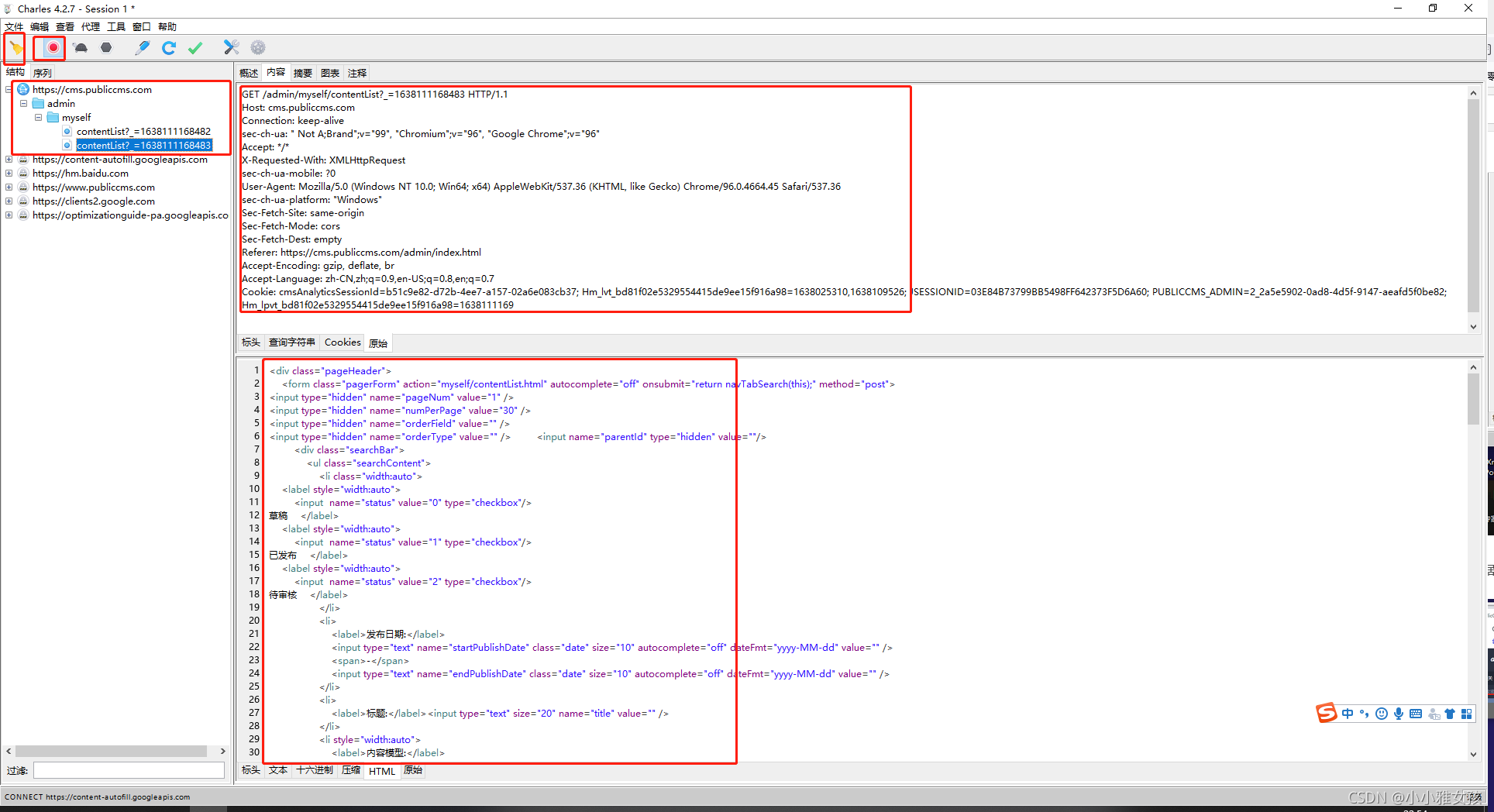
Task: Open the 查看 menu
Action: pyautogui.click(x=65, y=27)
